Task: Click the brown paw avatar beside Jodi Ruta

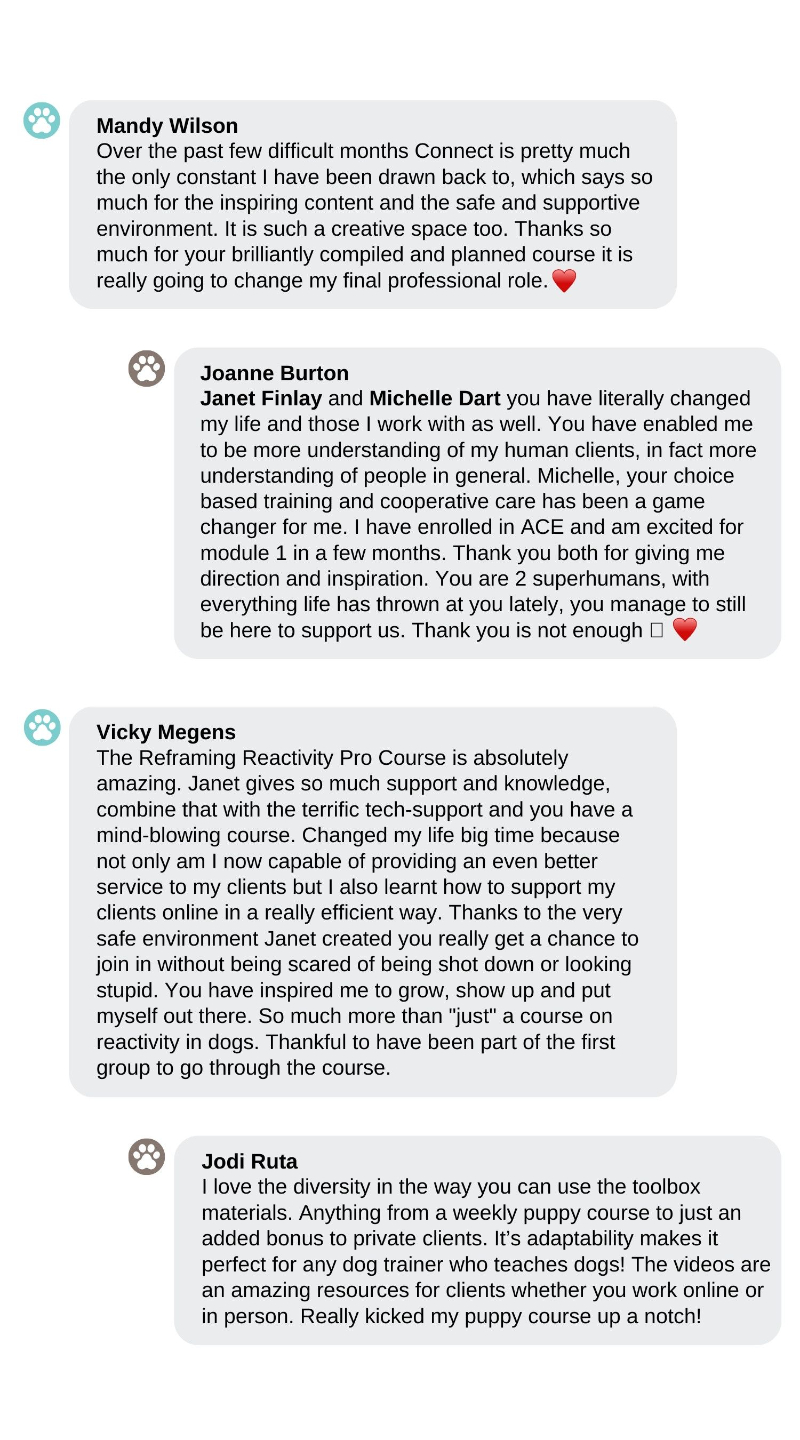Action: tap(146, 1156)
